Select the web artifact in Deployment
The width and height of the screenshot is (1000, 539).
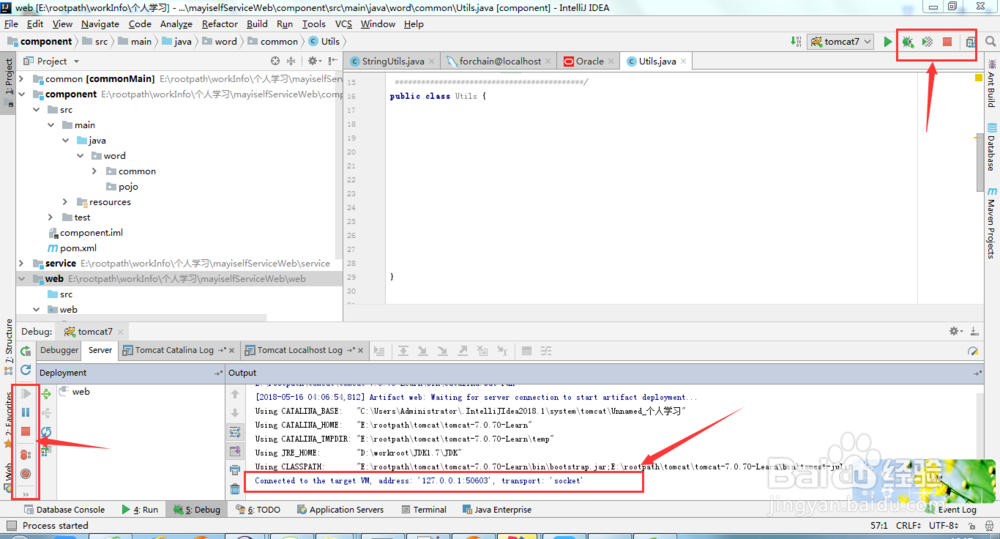coord(75,392)
